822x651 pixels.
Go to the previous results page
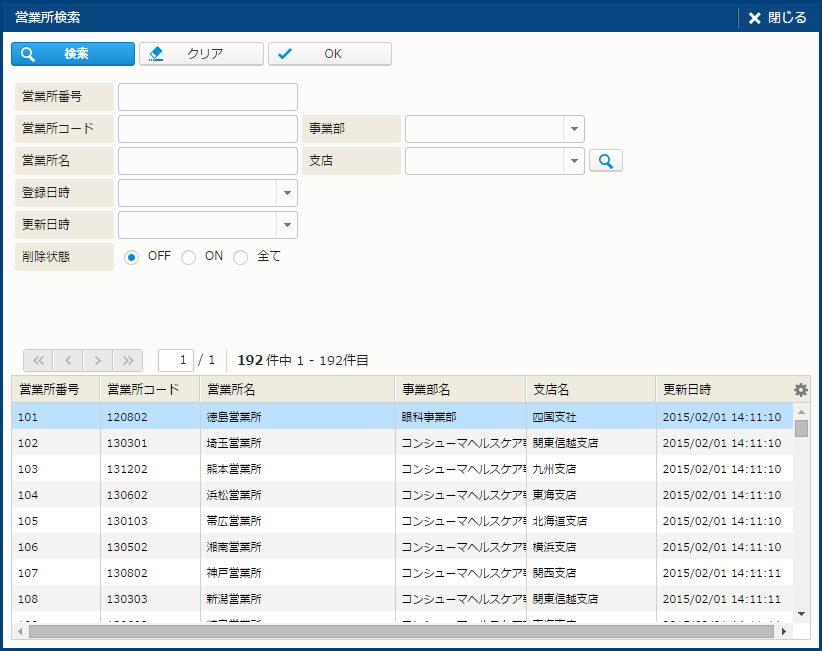click(x=68, y=360)
